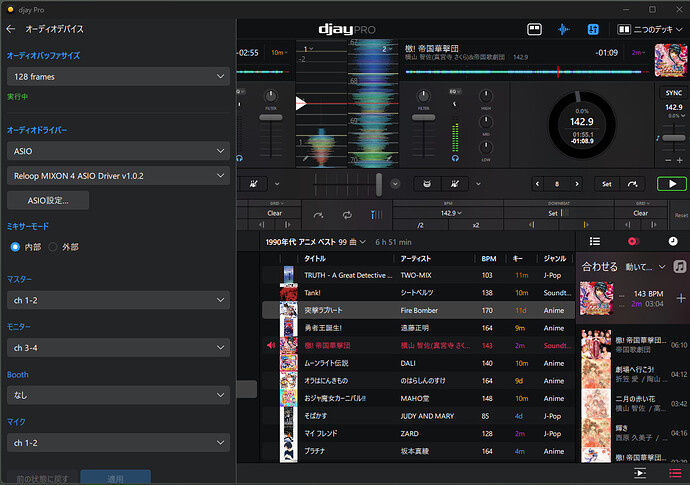The image size is (690, 485).
Task: Toggle deck 2 headphone cue
Action: coord(455,158)
